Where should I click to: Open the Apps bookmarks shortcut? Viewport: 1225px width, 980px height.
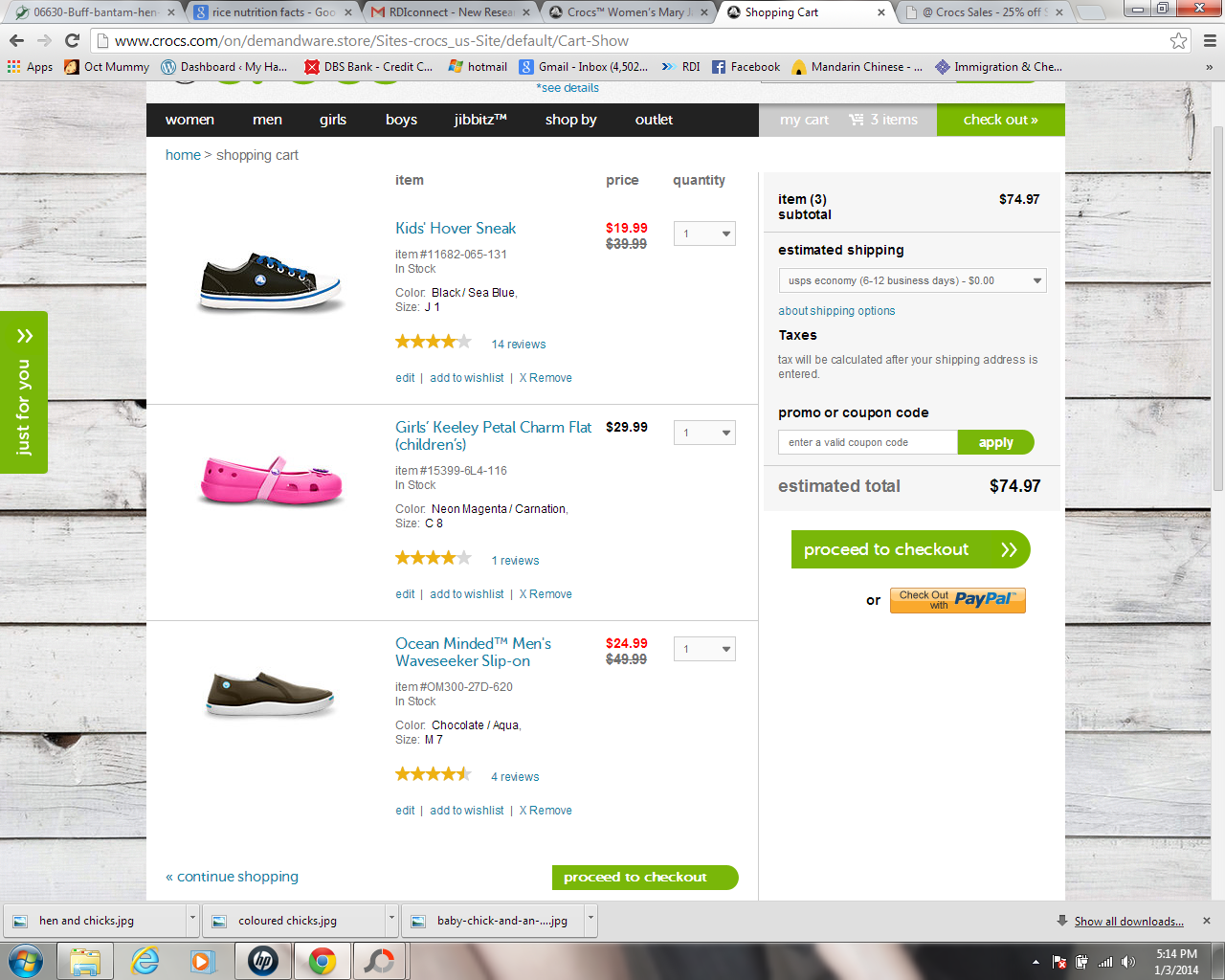(x=30, y=67)
